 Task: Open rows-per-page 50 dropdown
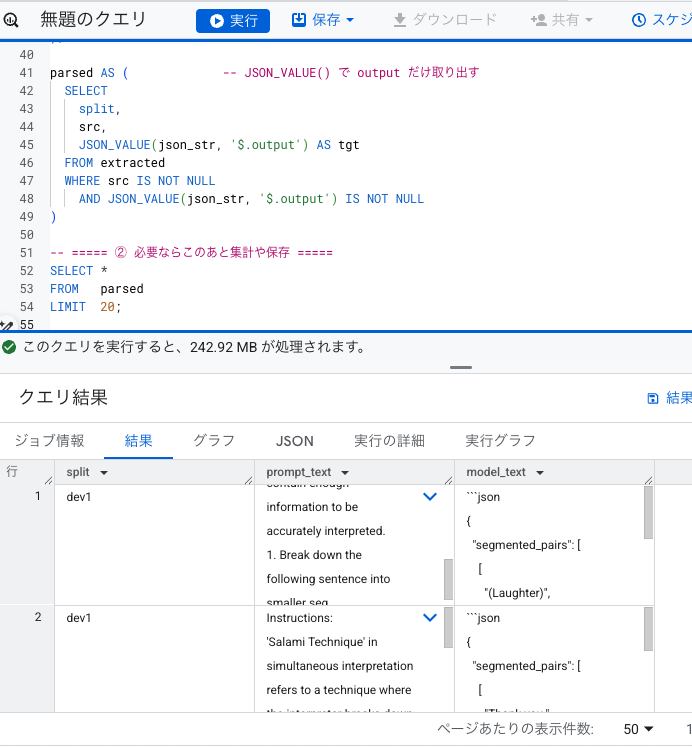click(638, 729)
